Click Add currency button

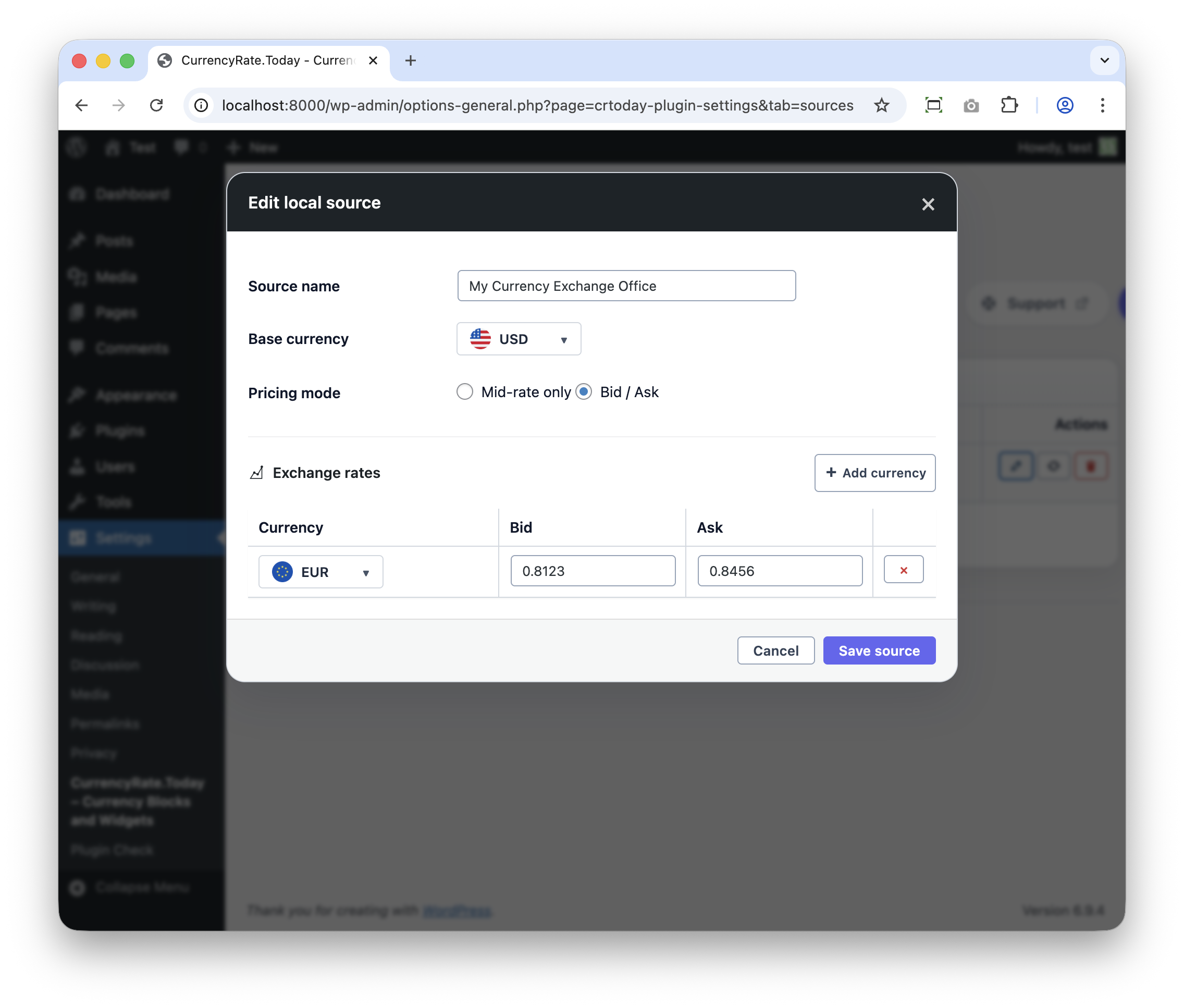[874, 473]
